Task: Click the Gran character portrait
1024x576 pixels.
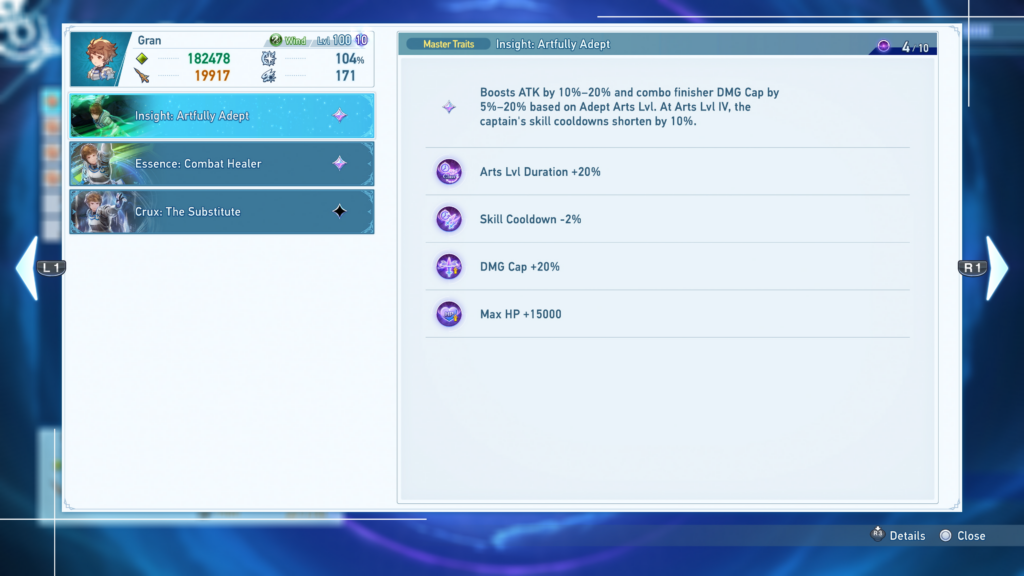Action: point(101,59)
